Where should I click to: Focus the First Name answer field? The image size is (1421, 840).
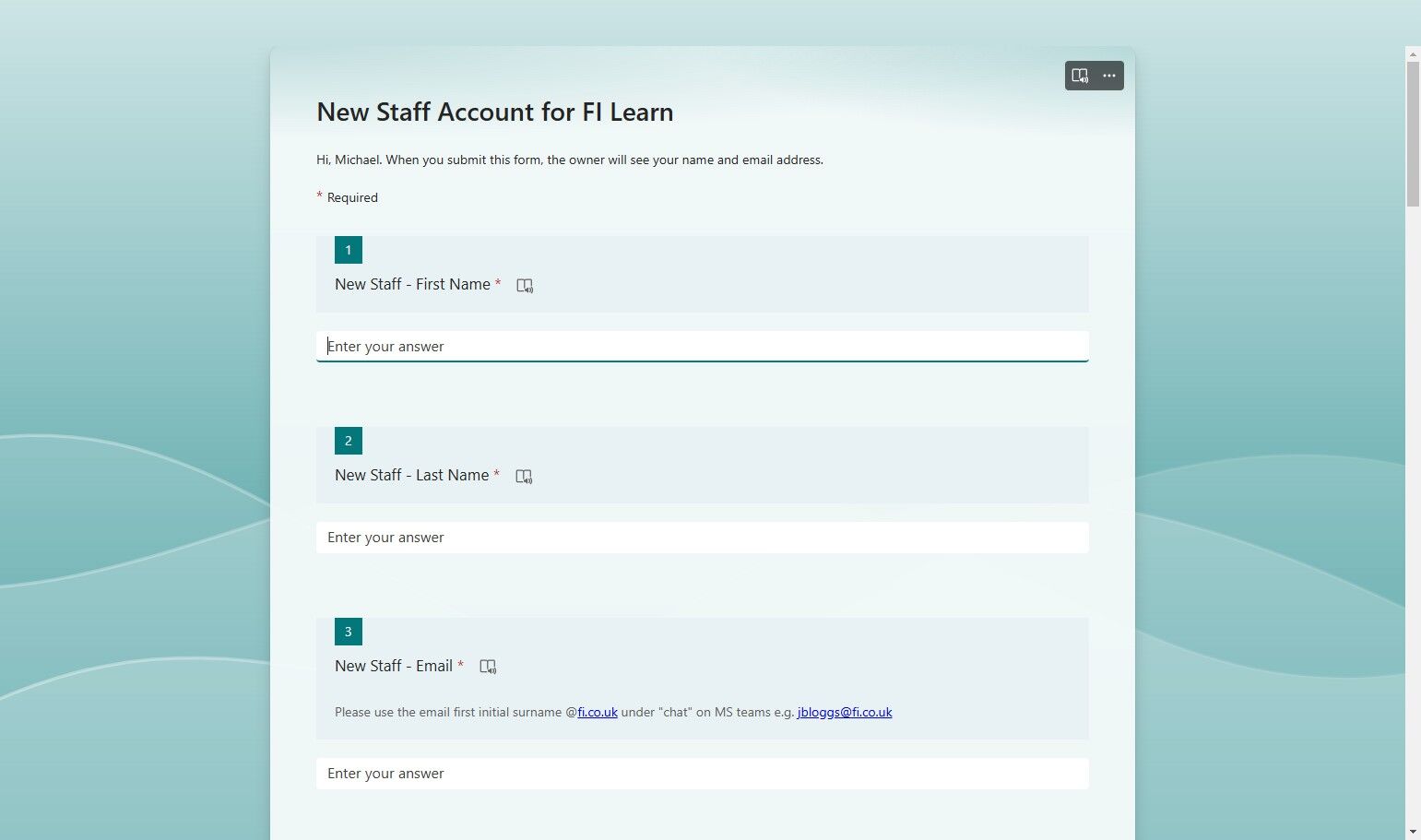pyautogui.click(x=703, y=347)
